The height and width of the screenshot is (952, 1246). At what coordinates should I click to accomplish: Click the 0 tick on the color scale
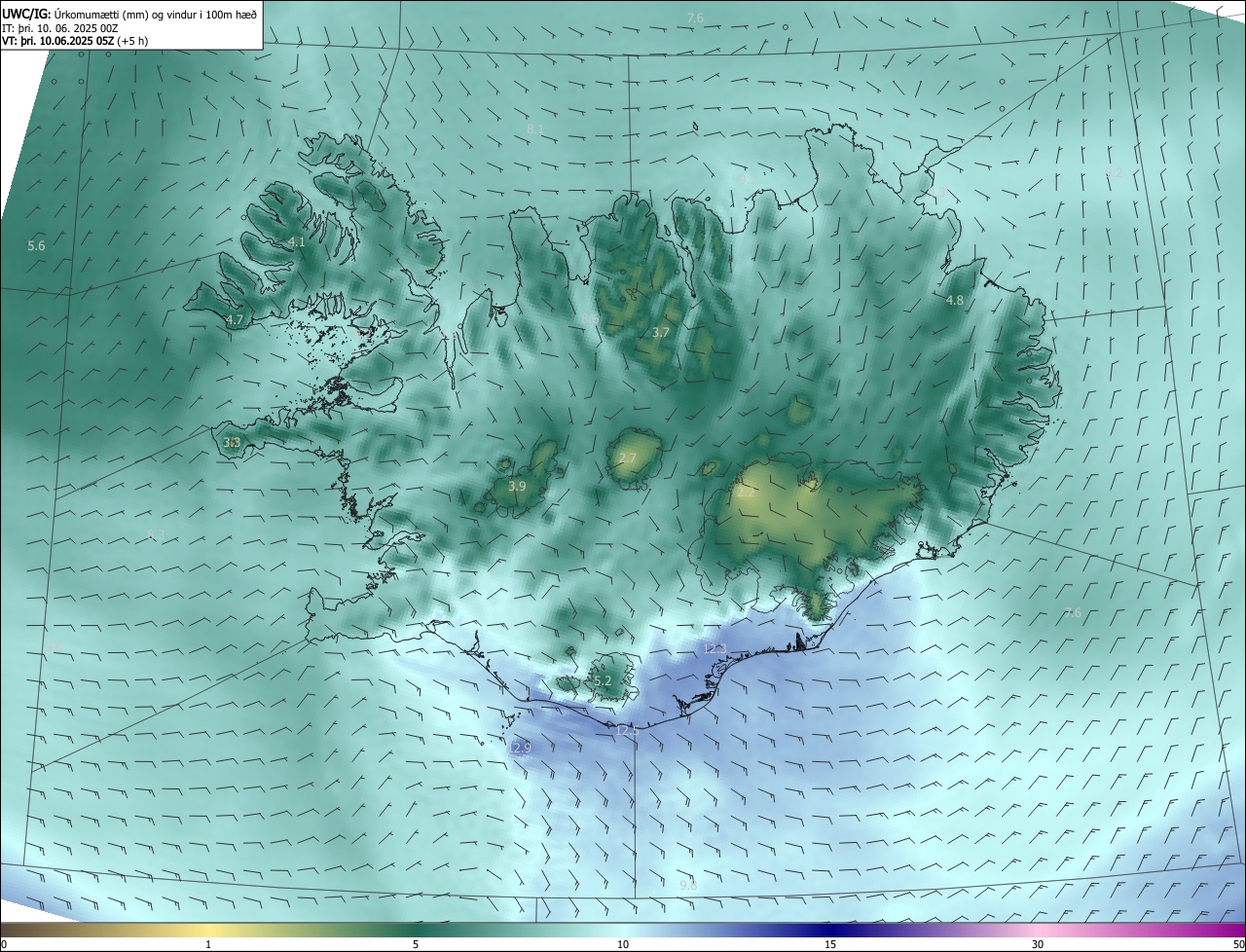(4, 944)
